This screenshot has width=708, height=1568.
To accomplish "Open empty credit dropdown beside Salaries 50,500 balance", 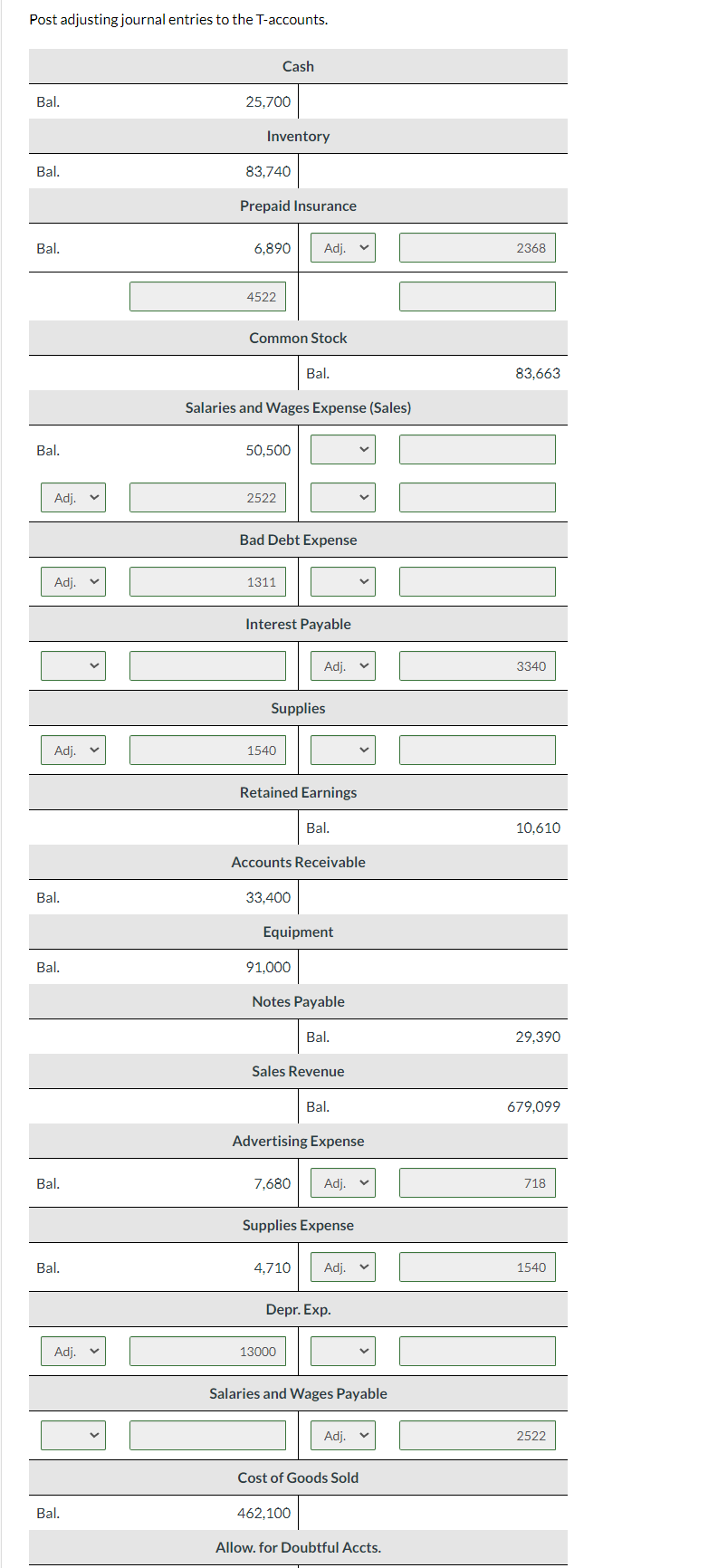I will [343, 450].
